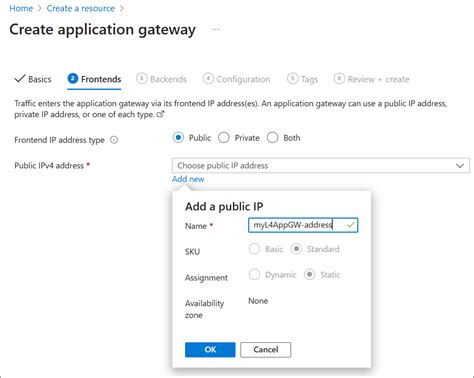Go to the Basics tab
The width and height of the screenshot is (474, 378).
pyautogui.click(x=33, y=79)
